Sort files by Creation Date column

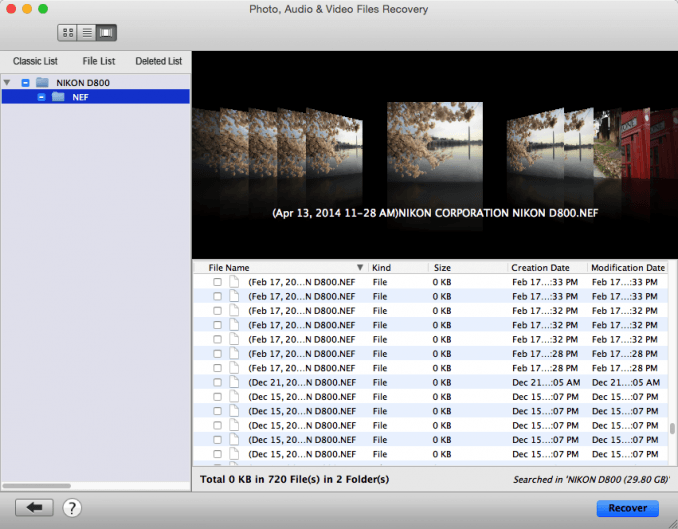pyautogui.click(x=540, y=268)
